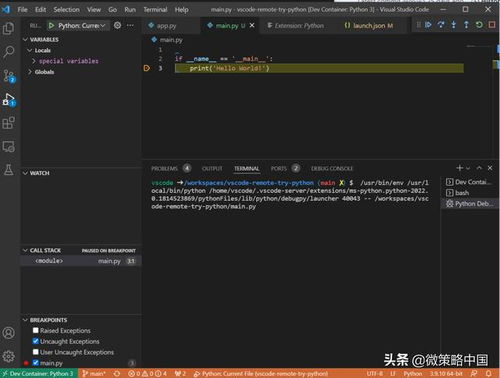Click the feedback icon in status bar
Screen dimensions: 500x378
[x=474, y=373]
